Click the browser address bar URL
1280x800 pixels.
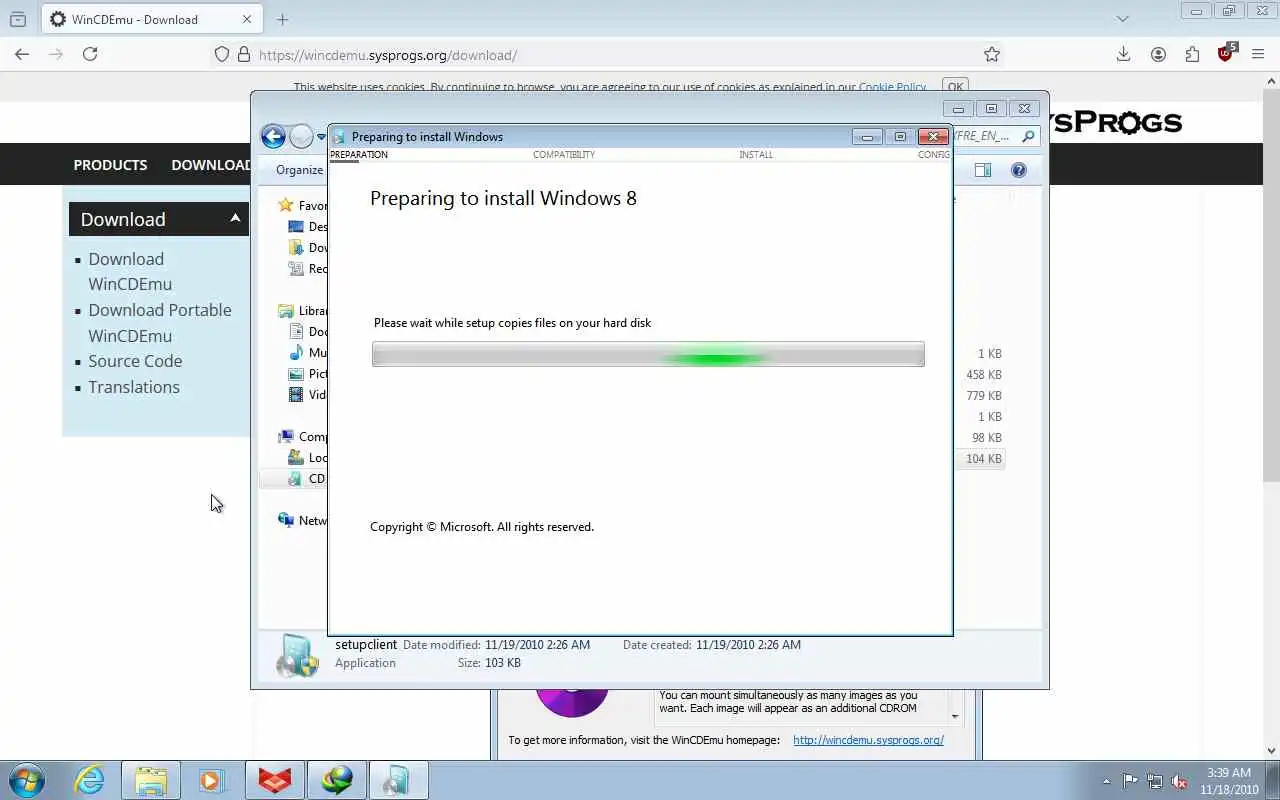[388, 55]
